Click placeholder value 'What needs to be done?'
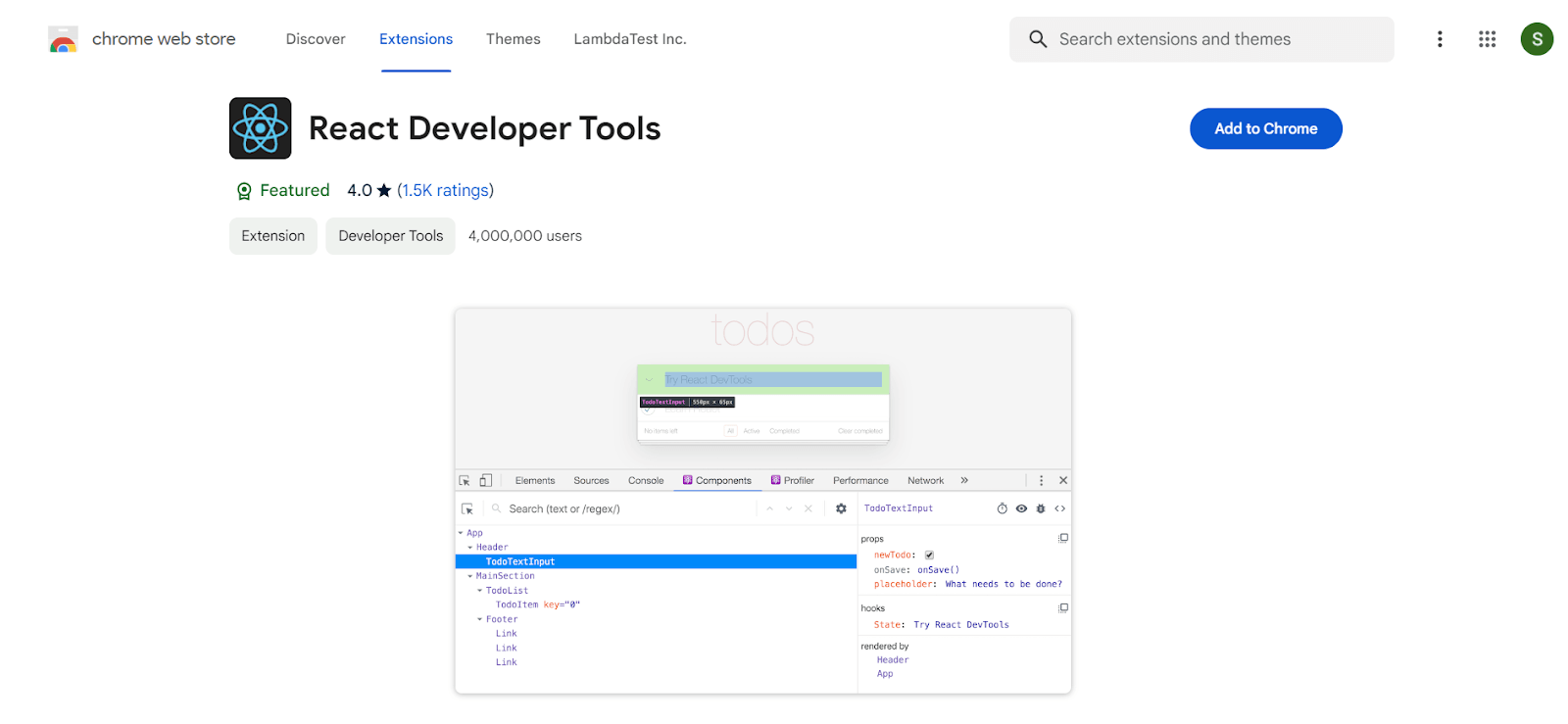The image size is (1568, 724). (1004, 584)
